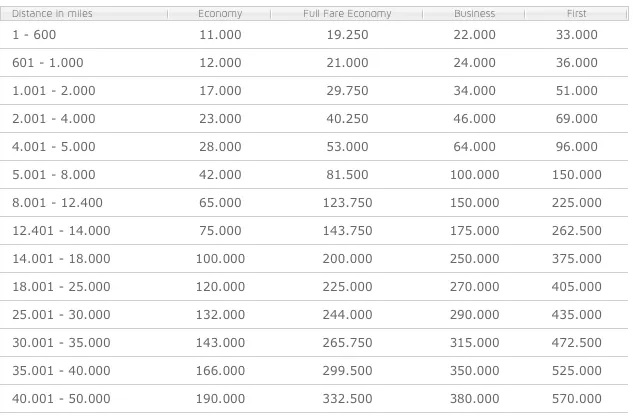Select the 8.001 - 12.400 distance row
The image size is (633, 420).
click(314, 202)
